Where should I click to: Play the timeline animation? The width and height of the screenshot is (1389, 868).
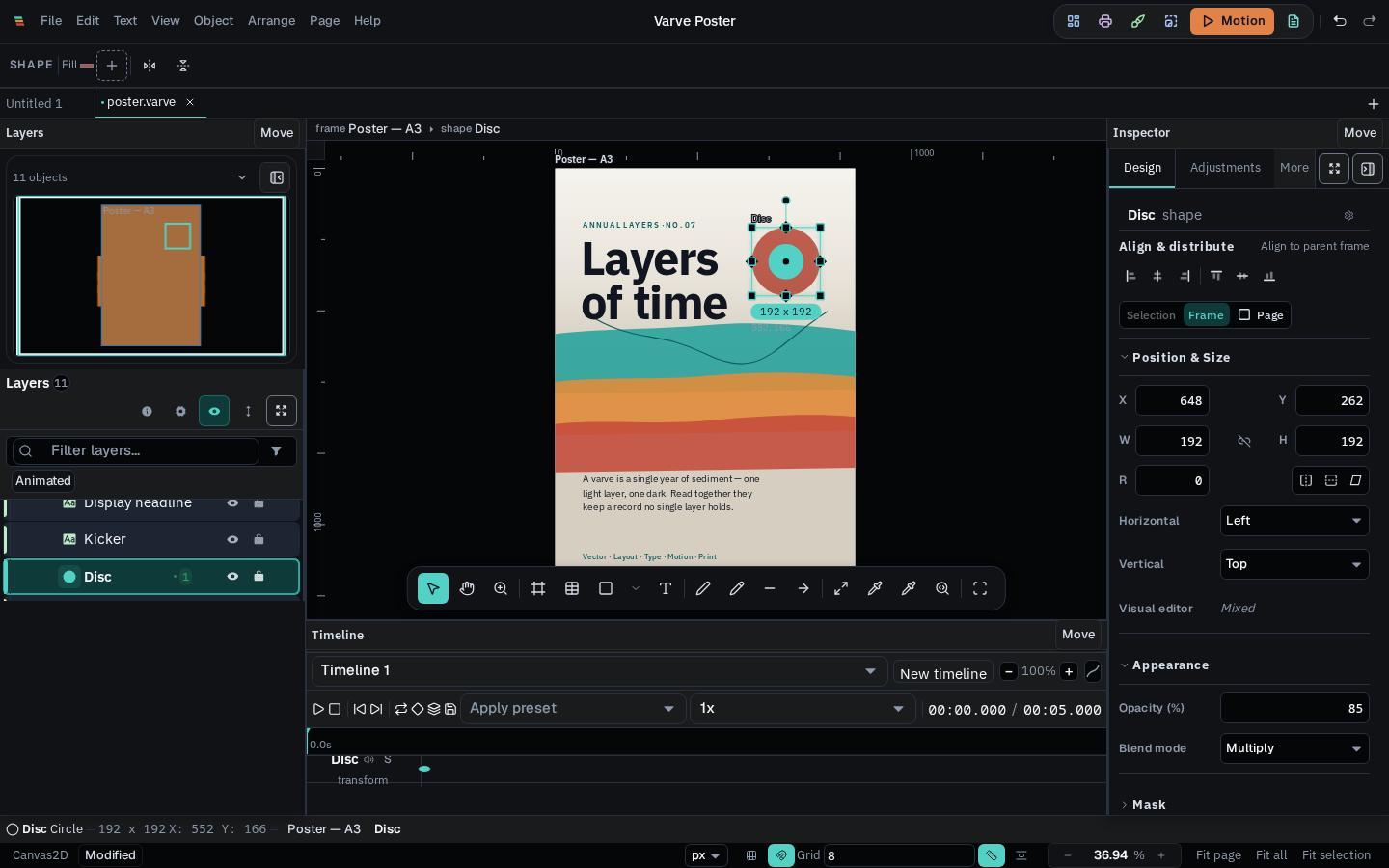pyautogui.click(x=318, y=709)
